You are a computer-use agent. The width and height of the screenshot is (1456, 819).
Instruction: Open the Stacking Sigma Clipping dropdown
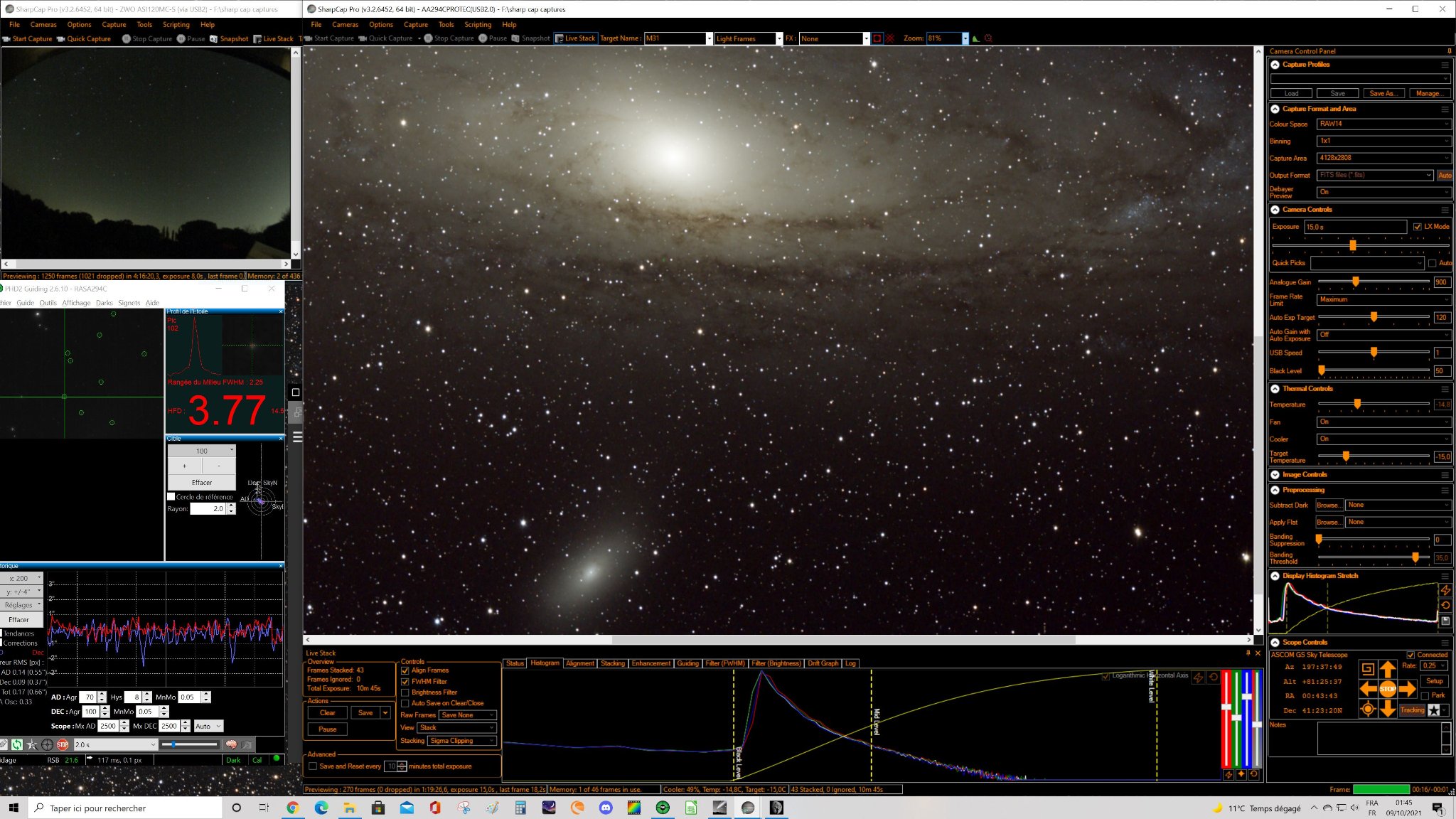coord(462,741)
